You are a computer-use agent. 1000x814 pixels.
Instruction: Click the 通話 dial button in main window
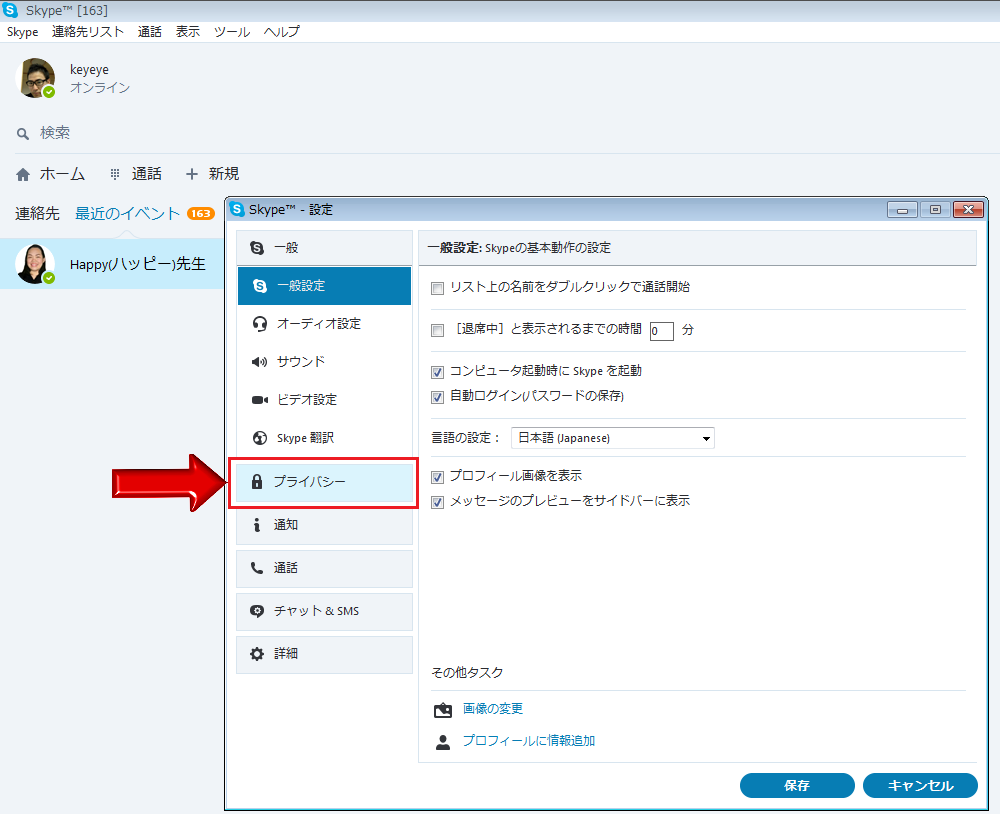(x=136, y=174)
